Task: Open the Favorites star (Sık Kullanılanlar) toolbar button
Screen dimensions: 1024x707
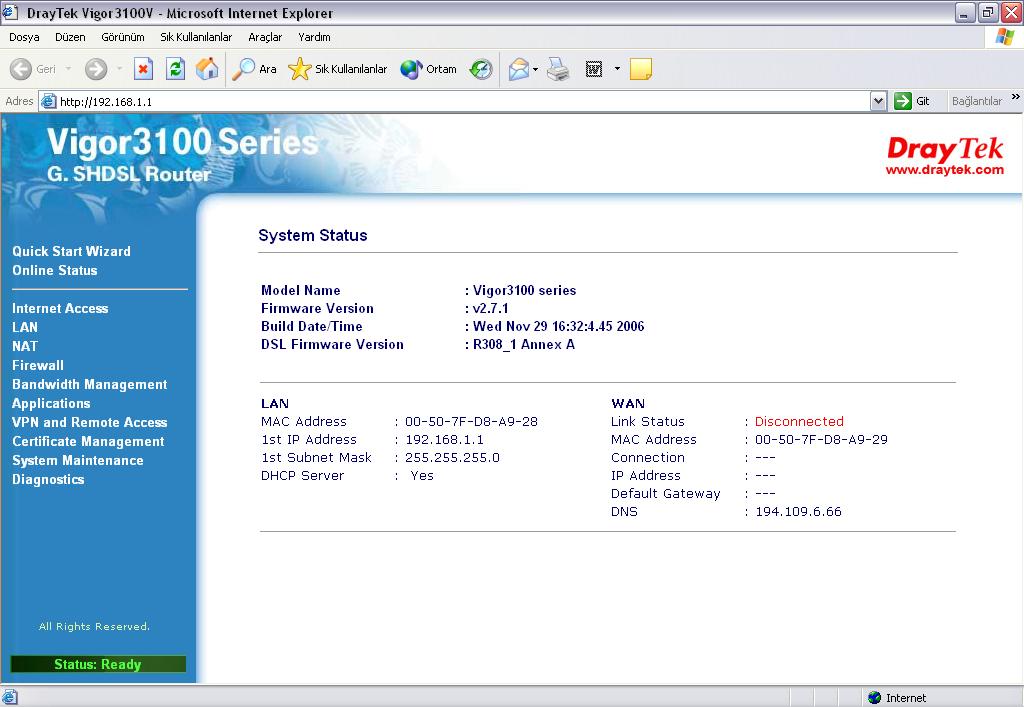Action: (338, 69)
